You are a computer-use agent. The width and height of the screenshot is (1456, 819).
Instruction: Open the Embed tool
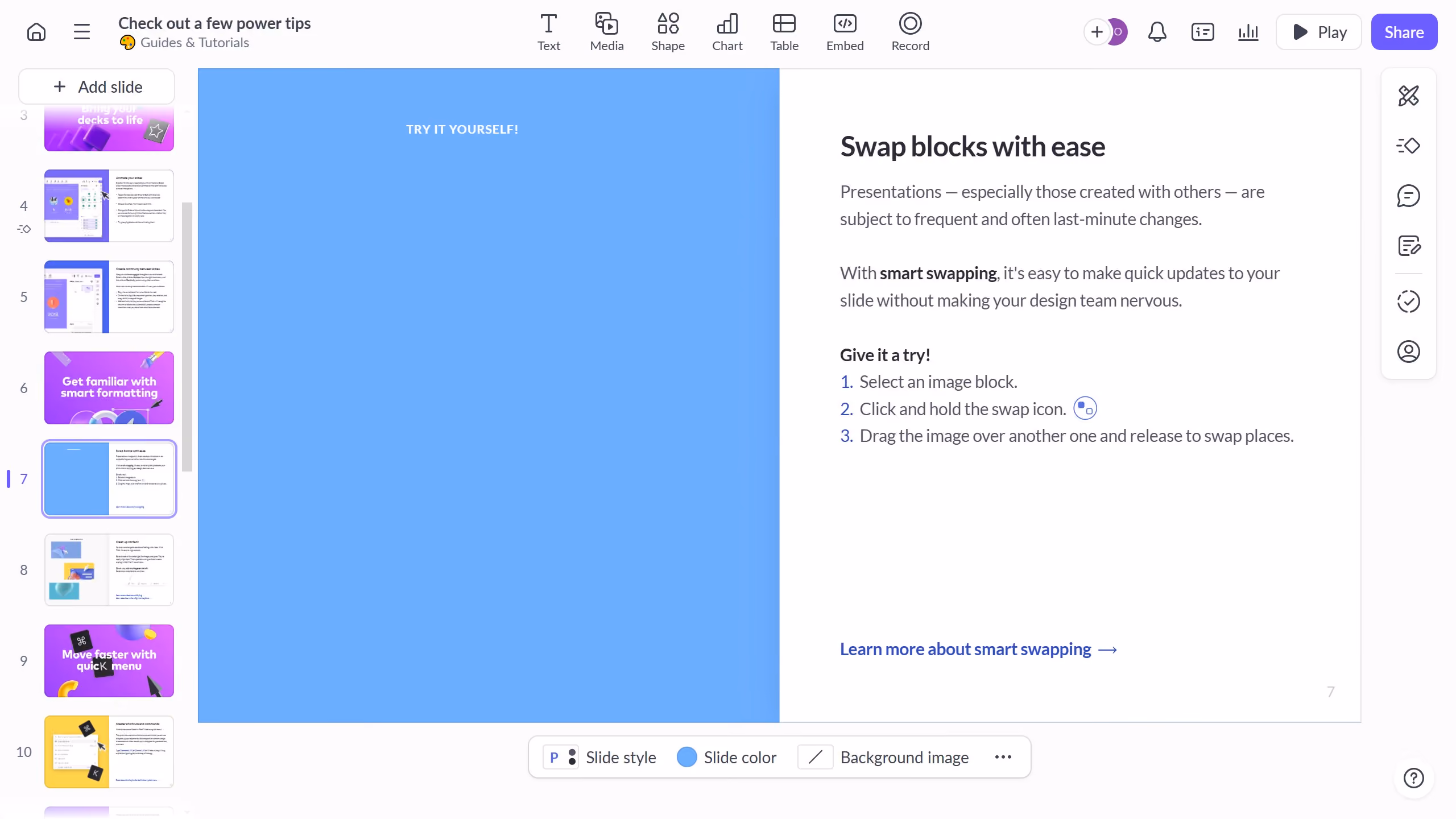click(845, 32)
